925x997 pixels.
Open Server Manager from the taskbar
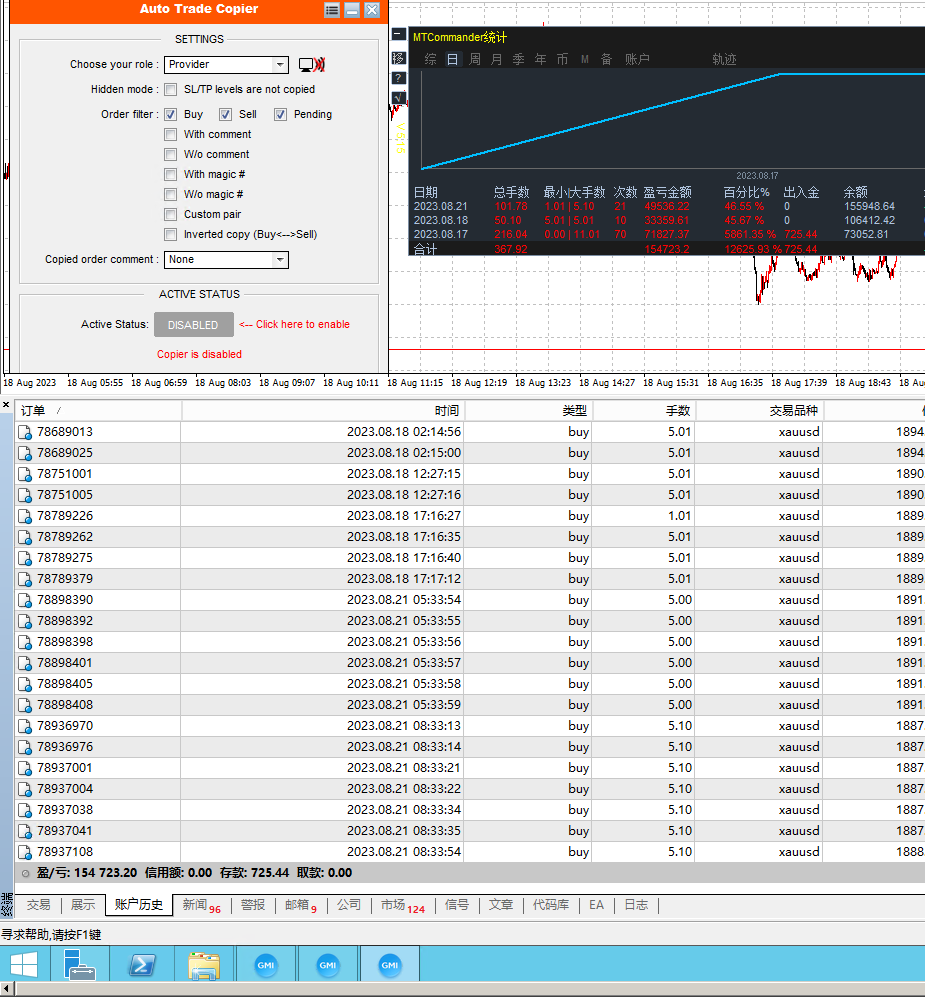[80, 965]
